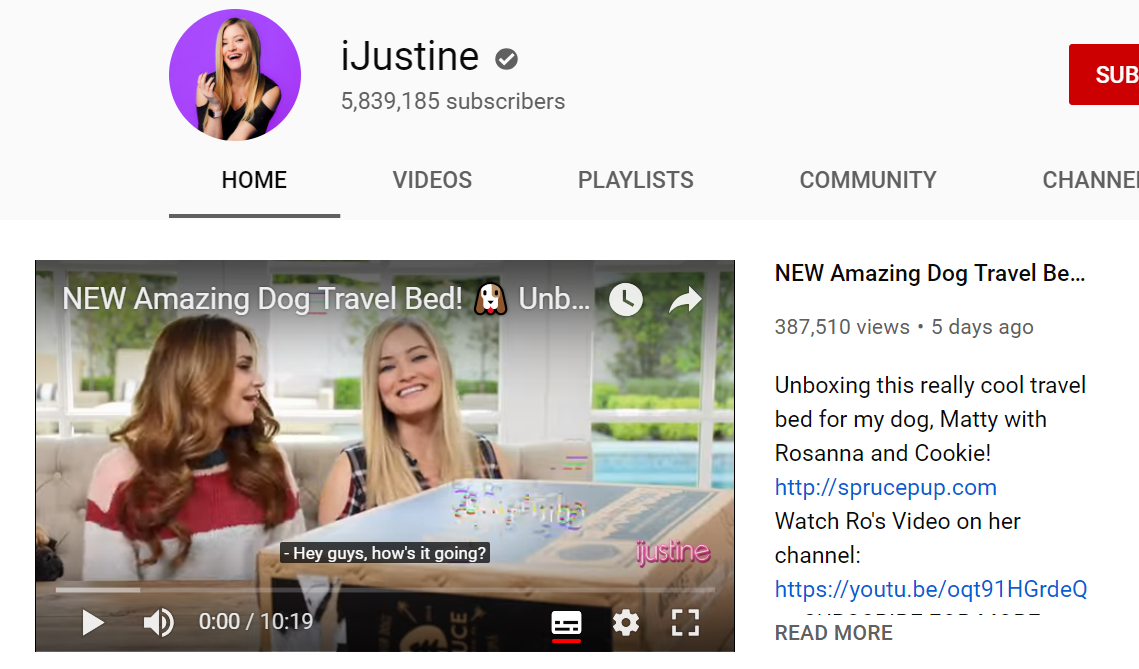Click the '387,510 views • 5 days ago' text
This screenshot has height=669, width=1139.
(x=904, y=328)
